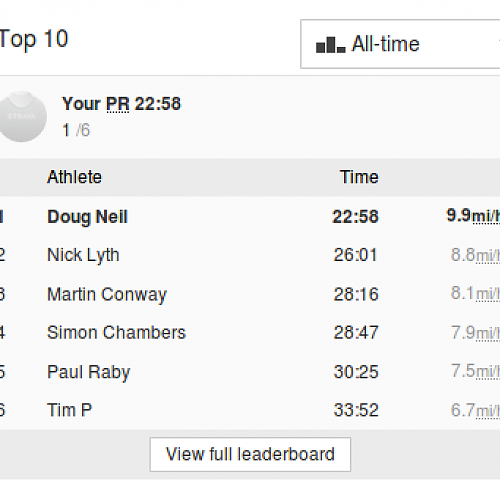Open athlete Tim P's profile
The height and width of the screenshot is (500, 500).
[x=69, y=410]
